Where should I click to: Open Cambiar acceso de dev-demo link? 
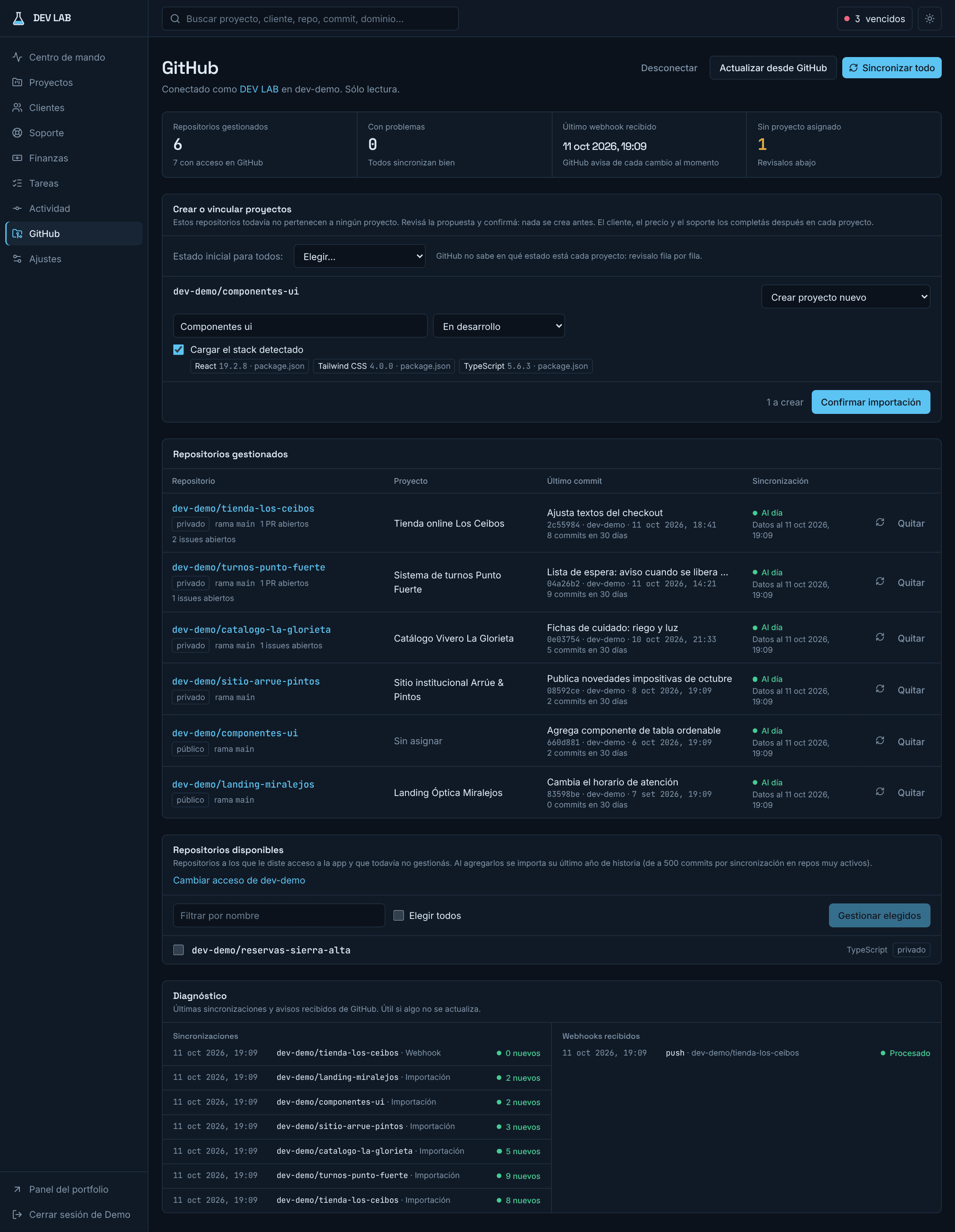pos(239,880)
